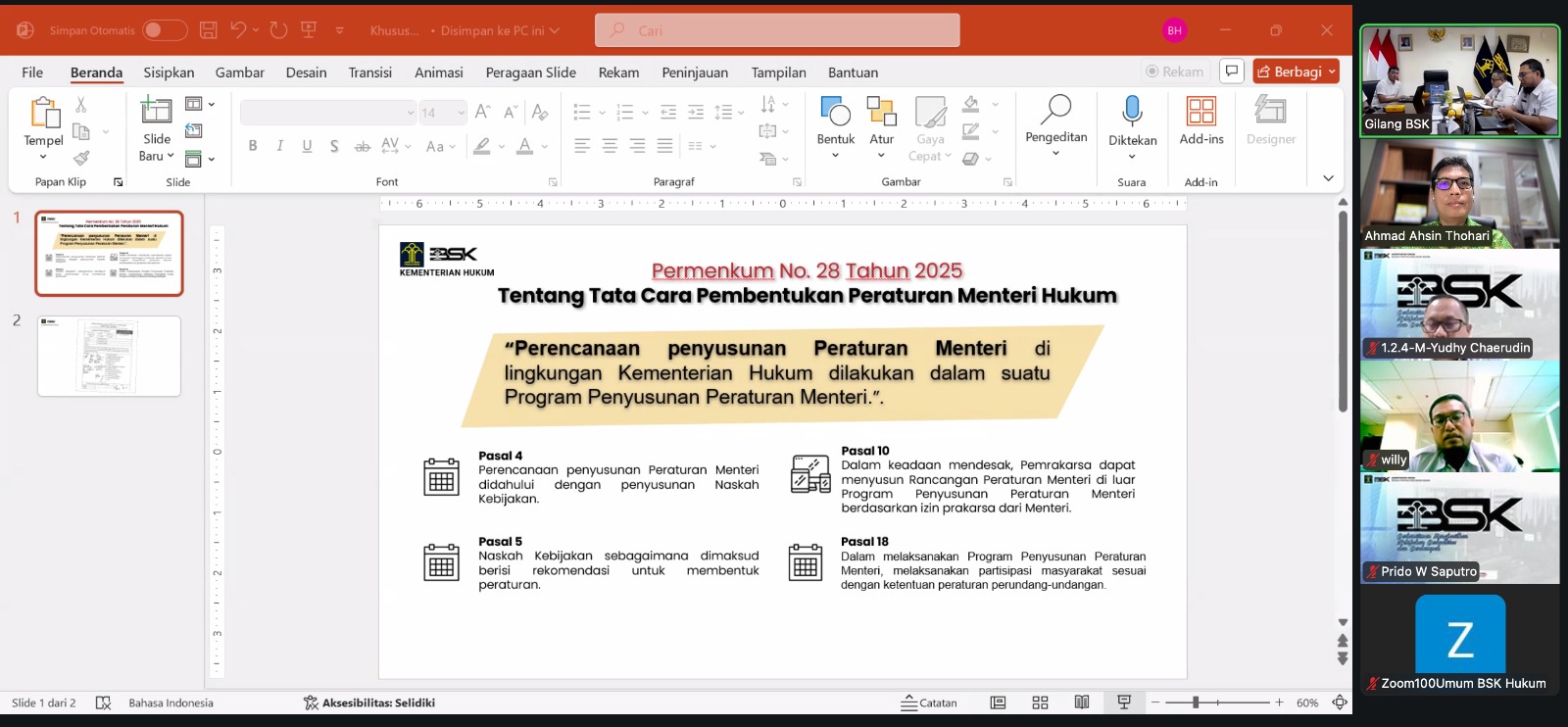Switch to slide sorter view icon
1568x727 pixels.
click(x=1040, y=703)
